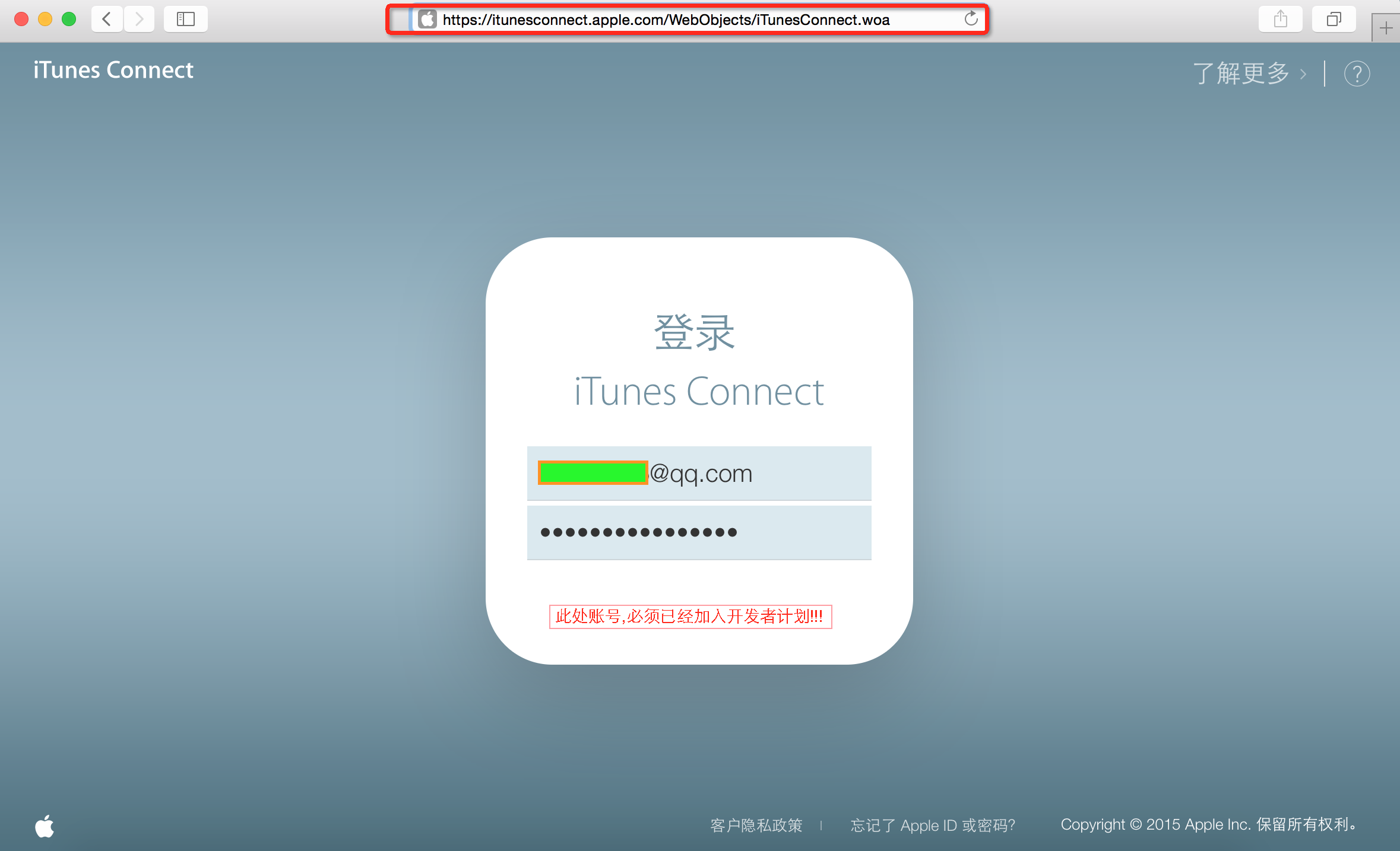Open the Safari share button
Screen dimensions: 1400x851
pos(1281,19)
